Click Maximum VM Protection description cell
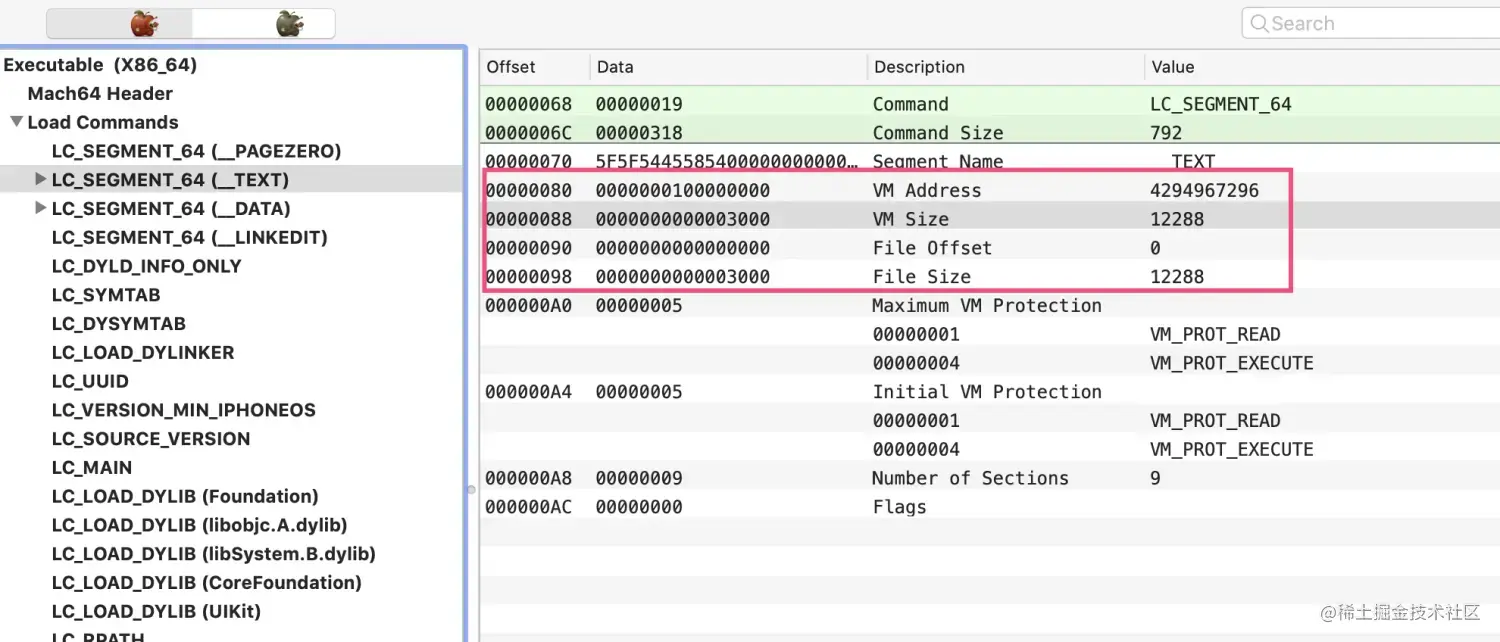Image resolution: width=1500 pixels, height=642 pixels. coord(987,306)
